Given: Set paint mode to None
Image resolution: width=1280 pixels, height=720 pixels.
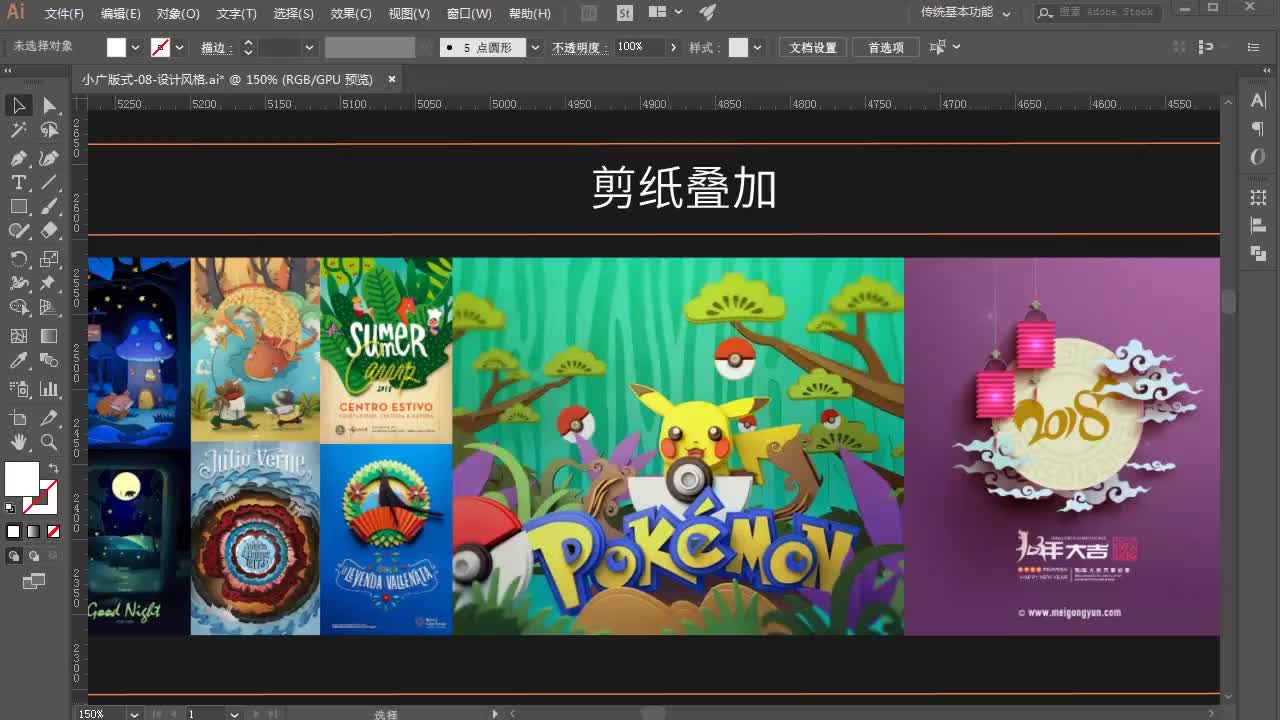Looking at the screenshot, I should point(53,531).
